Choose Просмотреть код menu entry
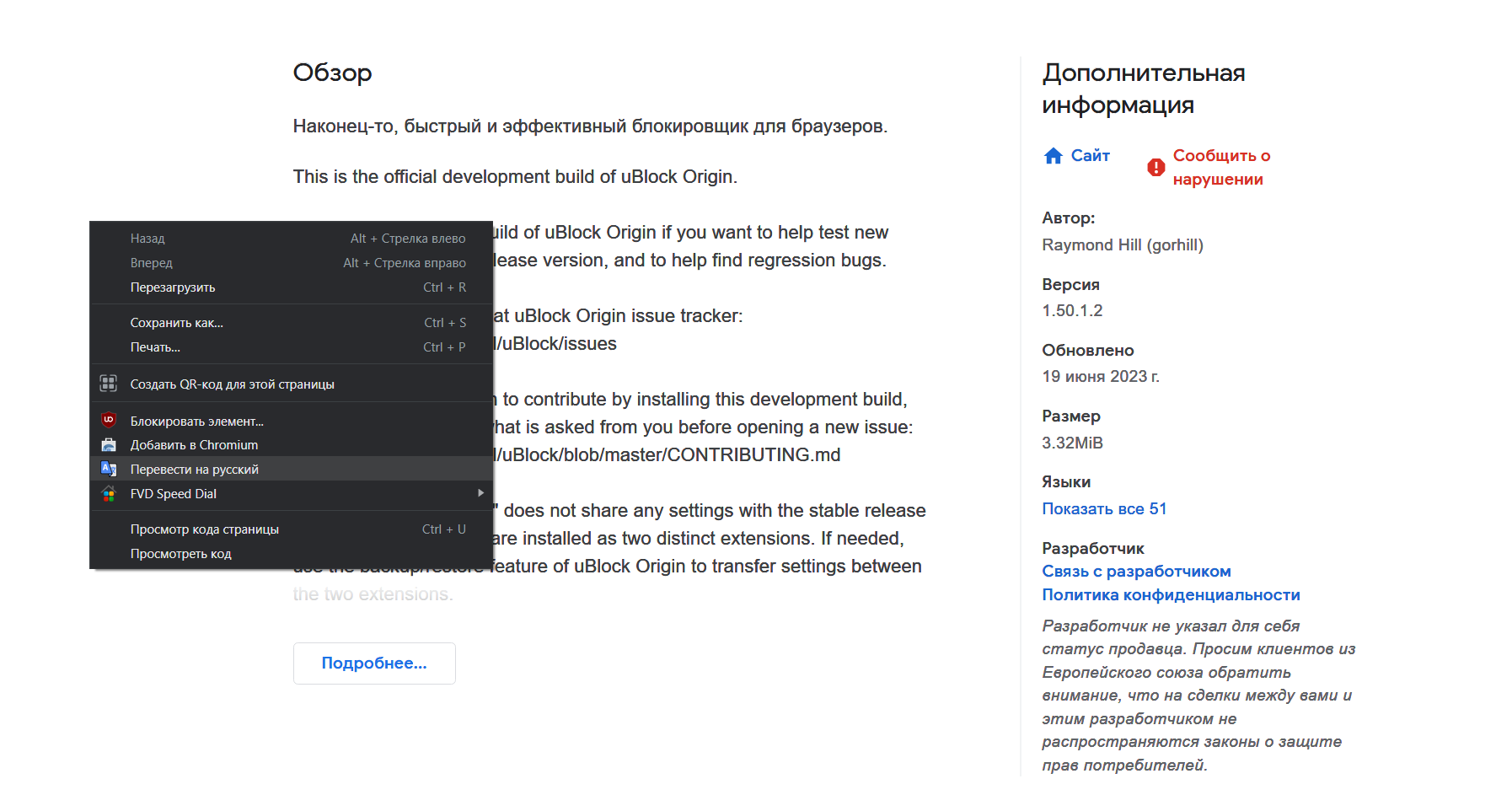 point(292,554)
